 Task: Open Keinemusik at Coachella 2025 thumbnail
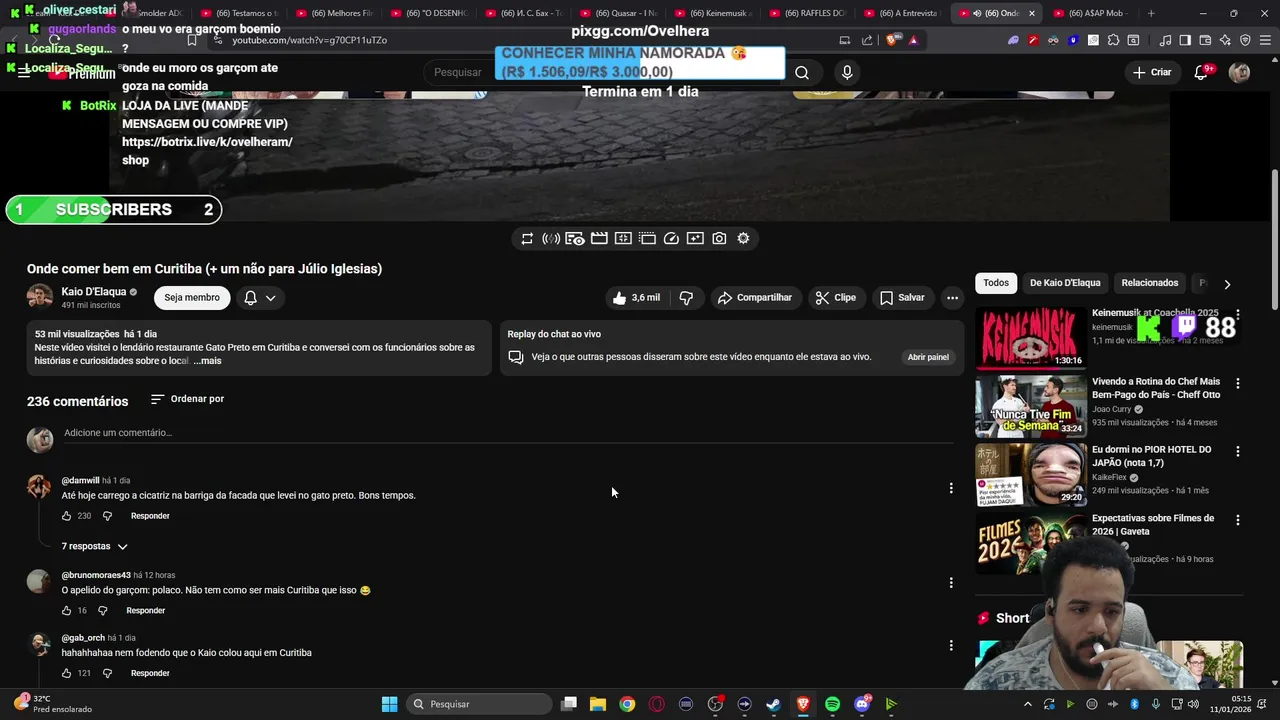(x=1031, y=338)
